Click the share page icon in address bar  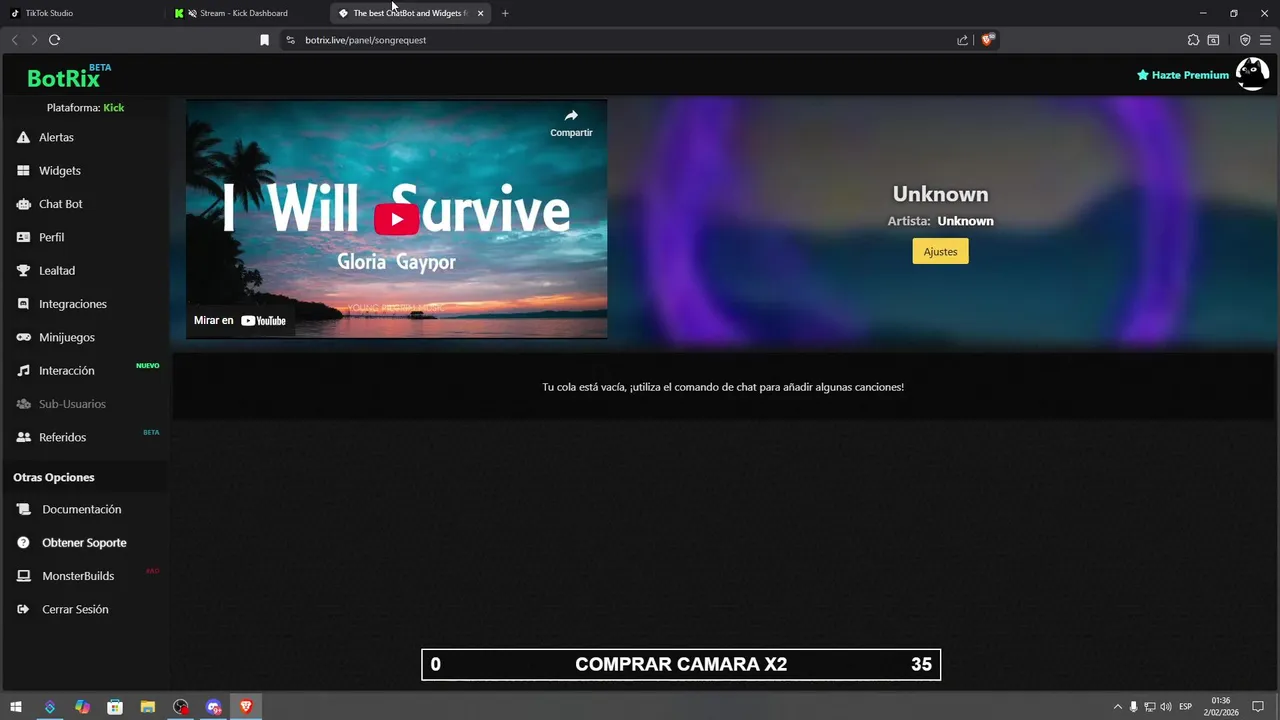tap(962, 40)
